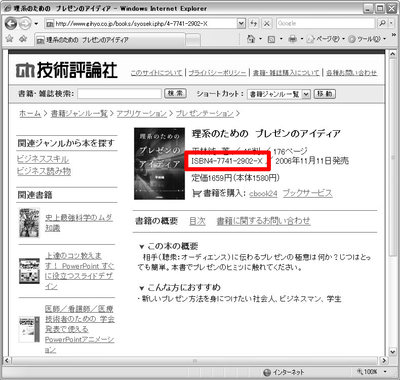Click the インターネット zone globe icon

(267, 372)
